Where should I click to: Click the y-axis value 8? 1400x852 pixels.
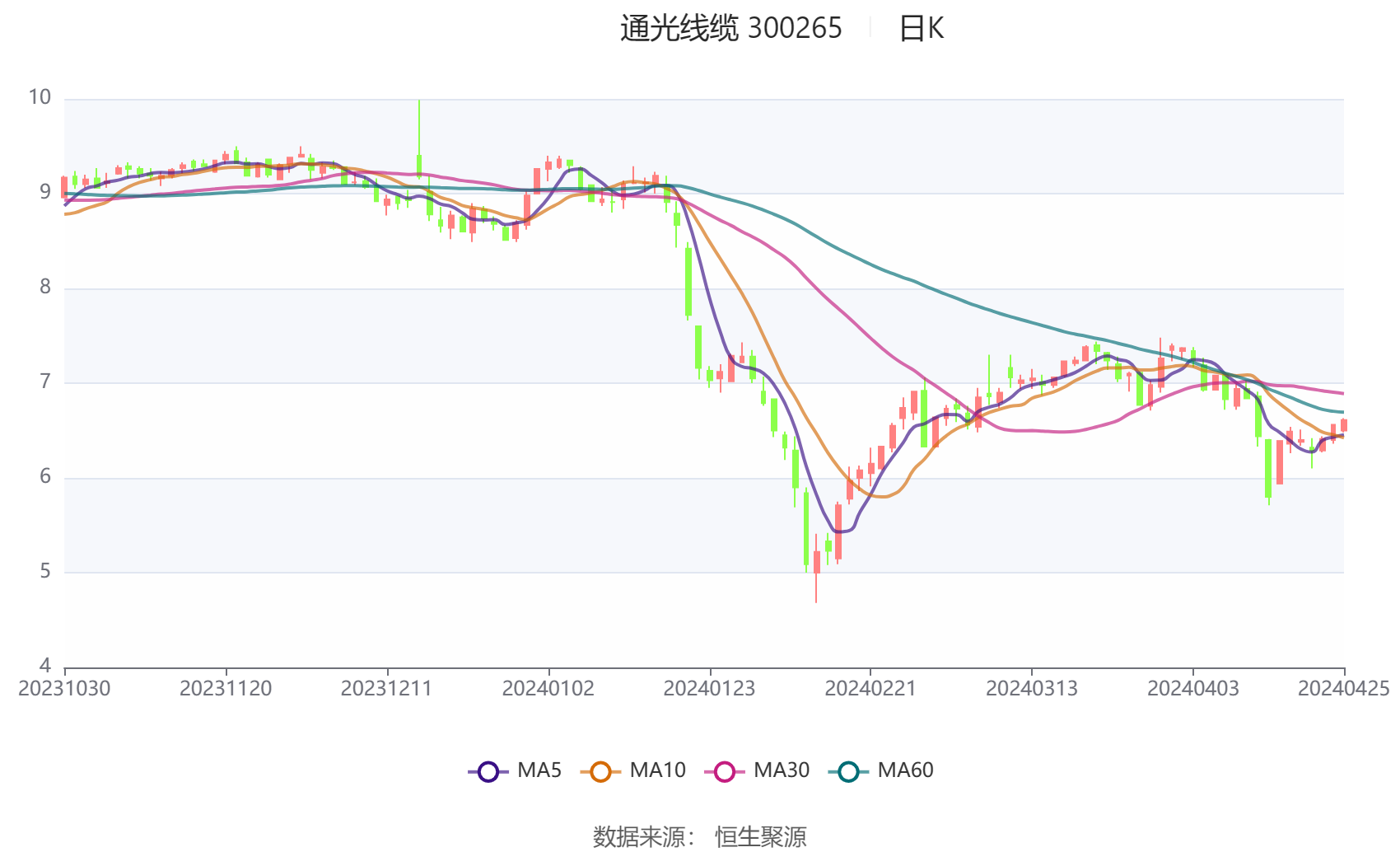[x=45, y=288]
